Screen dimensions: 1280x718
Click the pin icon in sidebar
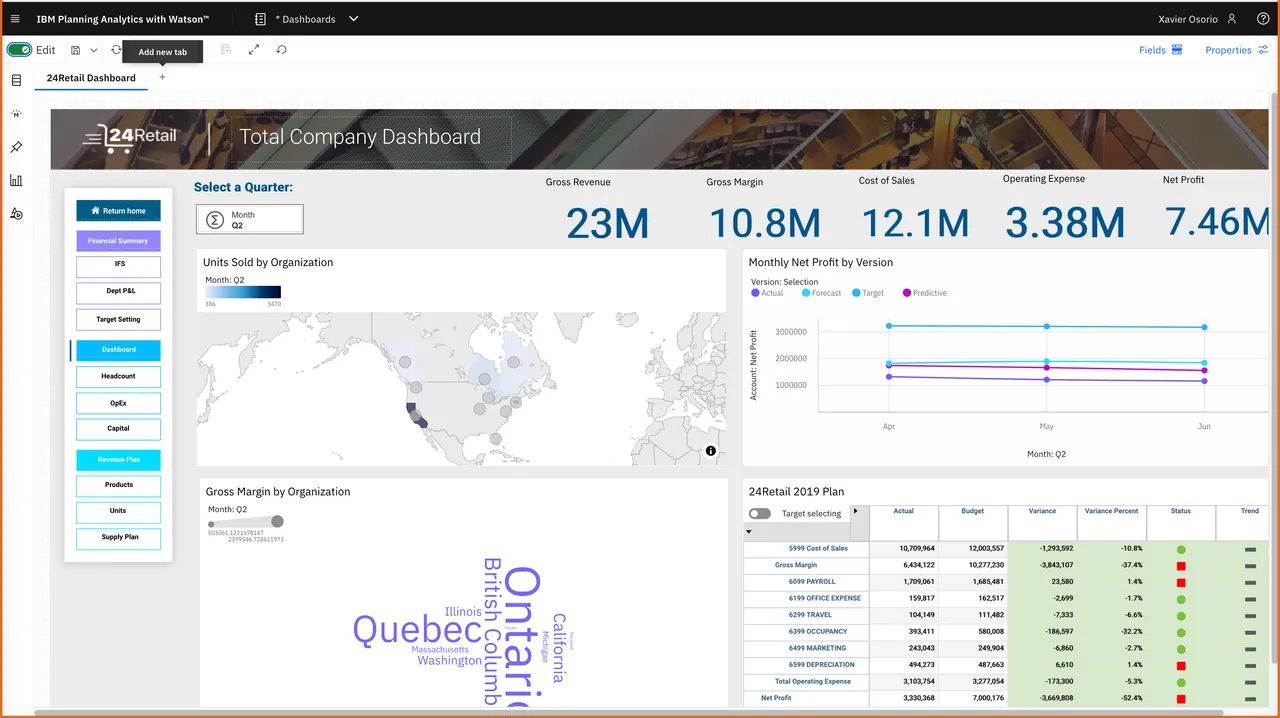click(x=16, y=147)
